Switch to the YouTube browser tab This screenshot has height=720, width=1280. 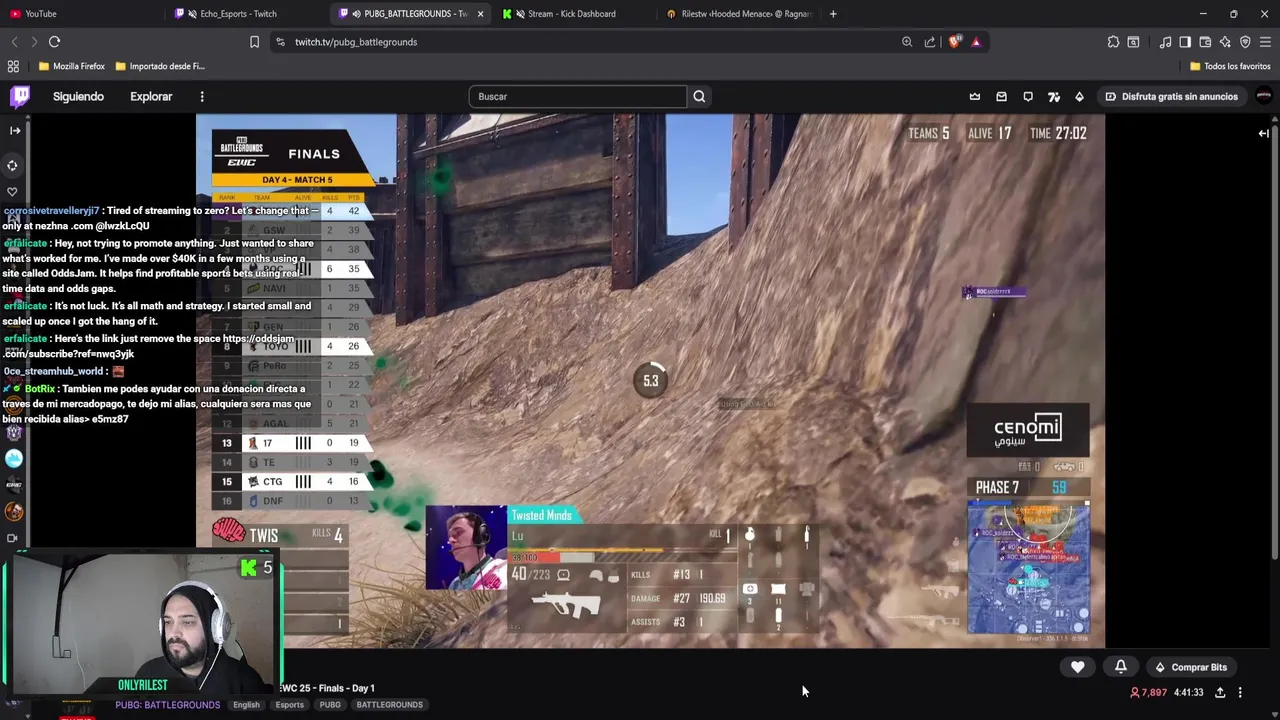coord(80,14)
